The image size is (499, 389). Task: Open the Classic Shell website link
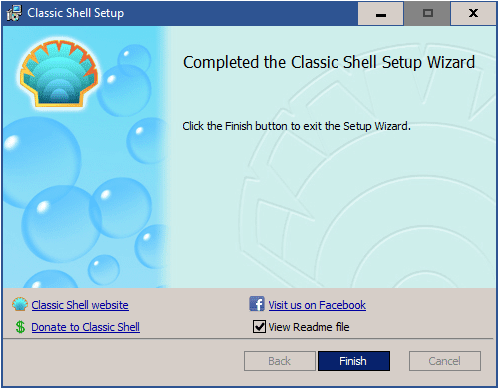pyautogui.click(x=80, y=305)
